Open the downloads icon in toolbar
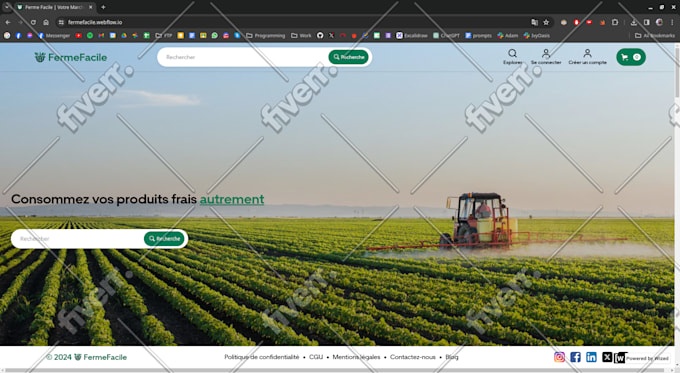Viewport: 680px width, 373px height. [634, 22]
